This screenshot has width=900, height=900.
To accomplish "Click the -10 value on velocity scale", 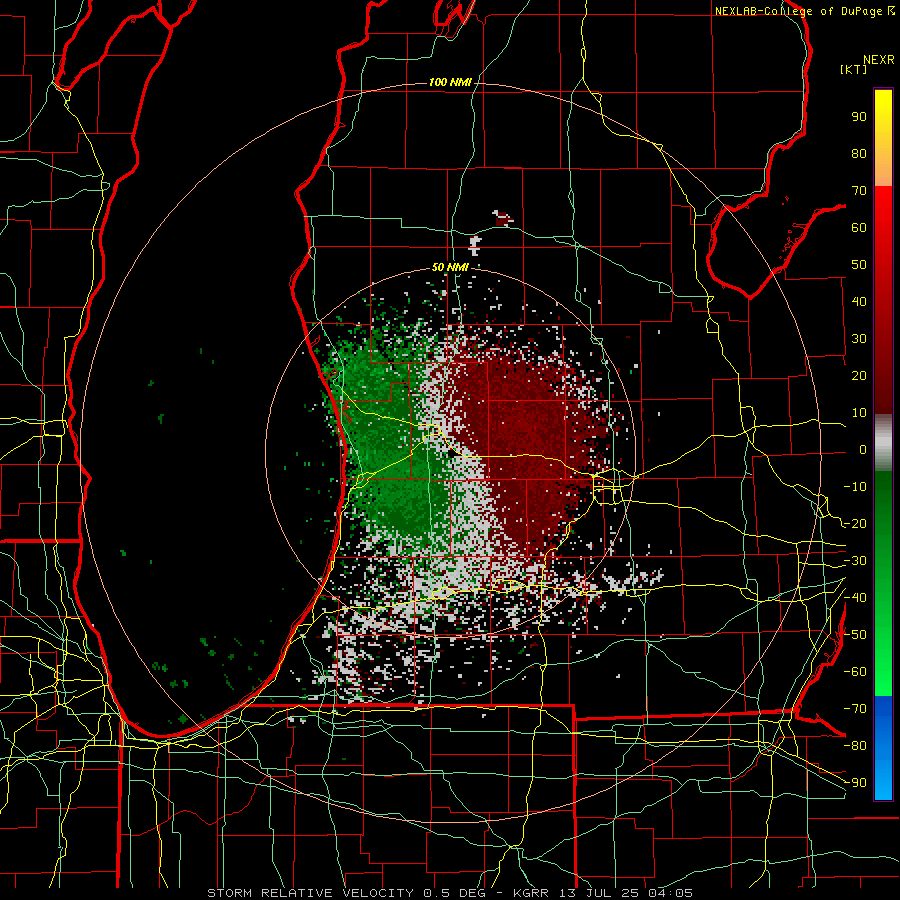I will (x=855, y=487).
